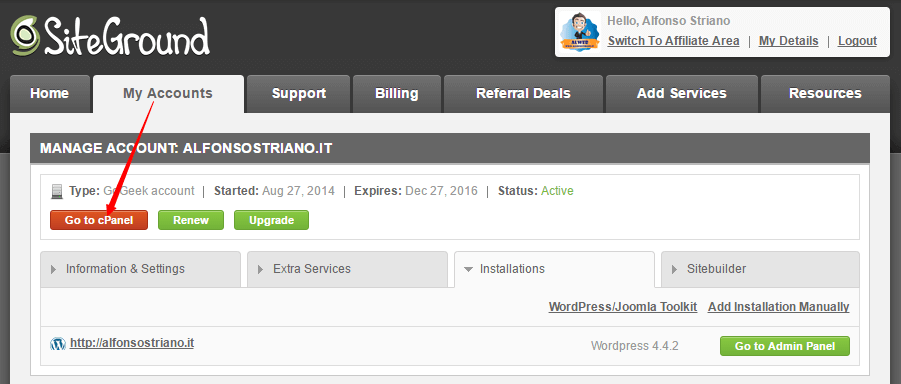Go to the Resources tab
The height and width of the screenshot is (384, 901).
tap(825, 94)
